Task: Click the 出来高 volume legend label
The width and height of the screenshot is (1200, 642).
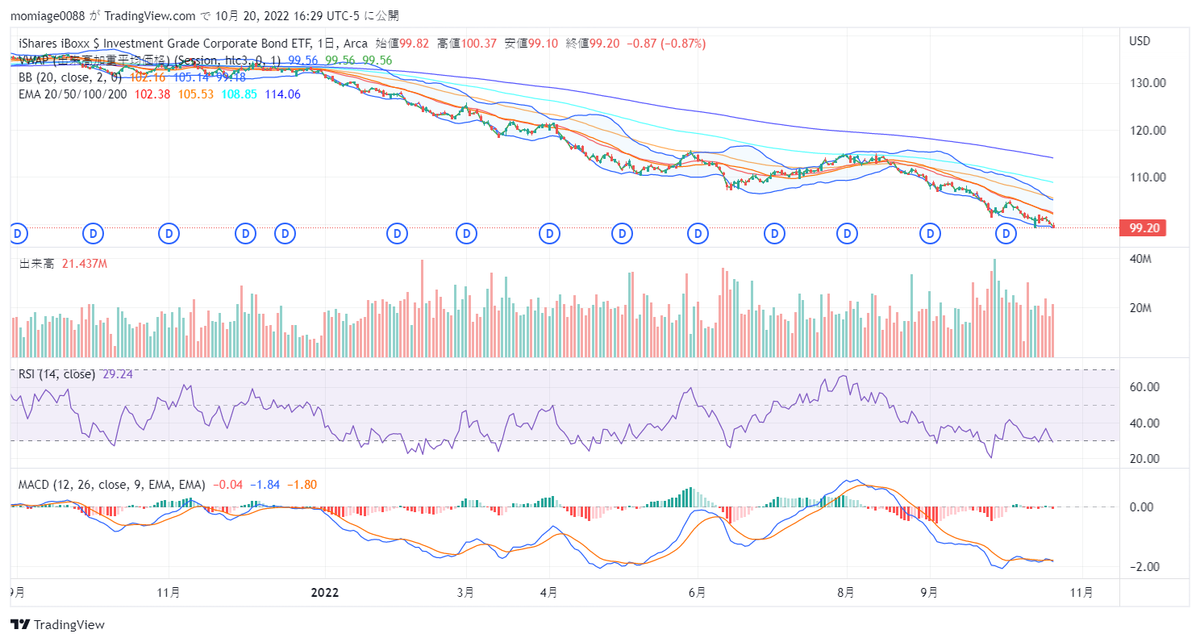Action: coord(37,264)
